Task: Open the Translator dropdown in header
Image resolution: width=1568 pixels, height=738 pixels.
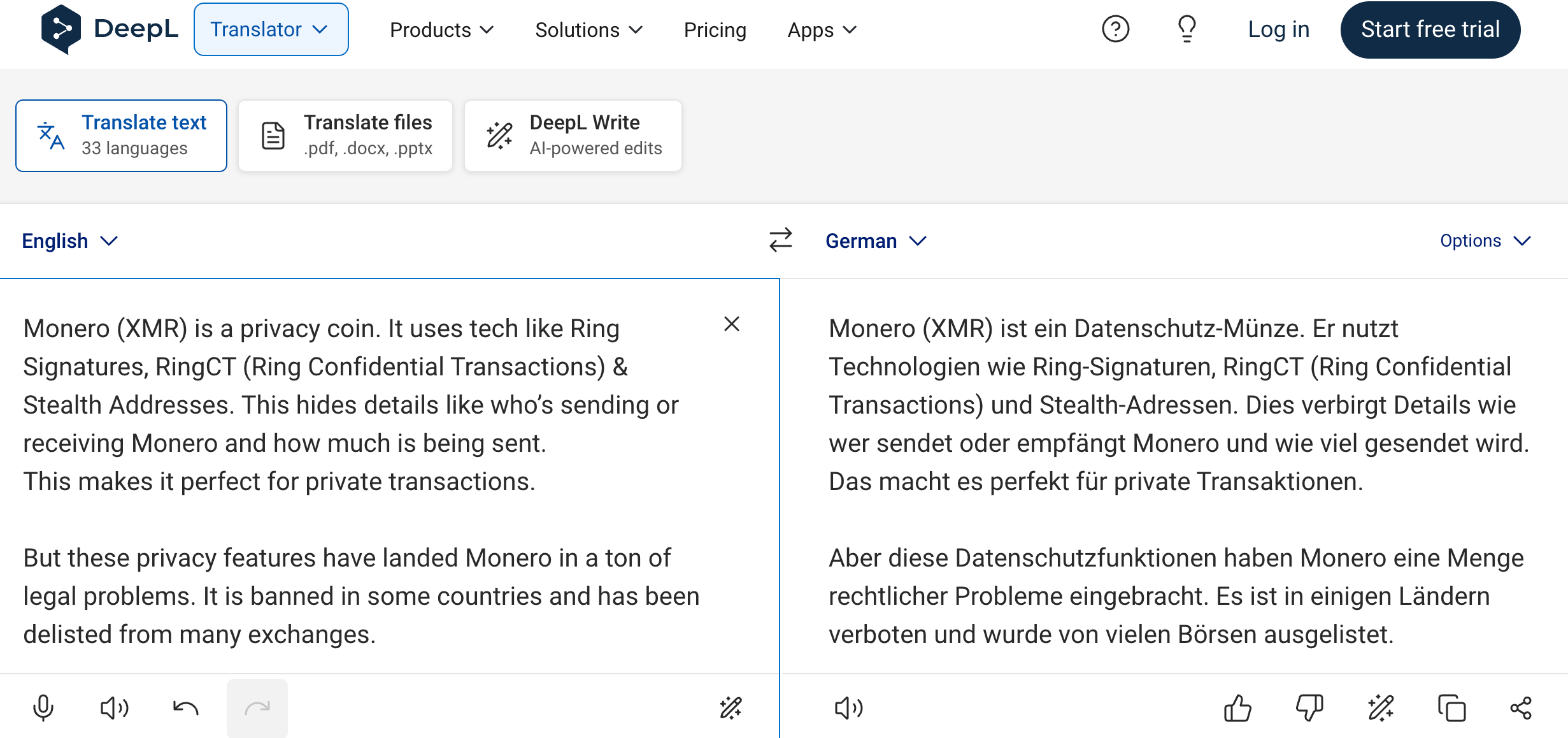Action: point(271,29)
